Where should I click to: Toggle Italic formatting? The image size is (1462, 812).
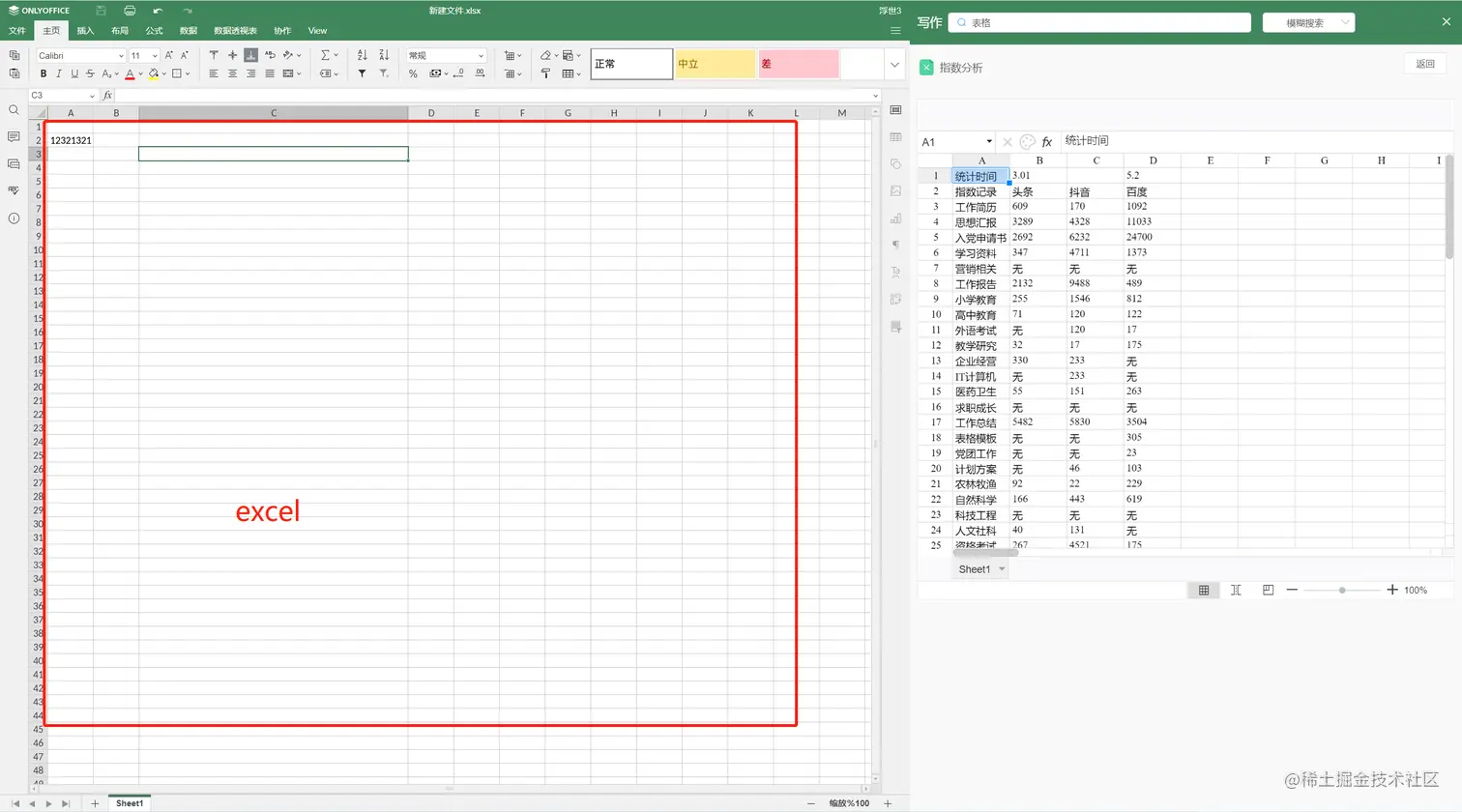pos(59,73)
